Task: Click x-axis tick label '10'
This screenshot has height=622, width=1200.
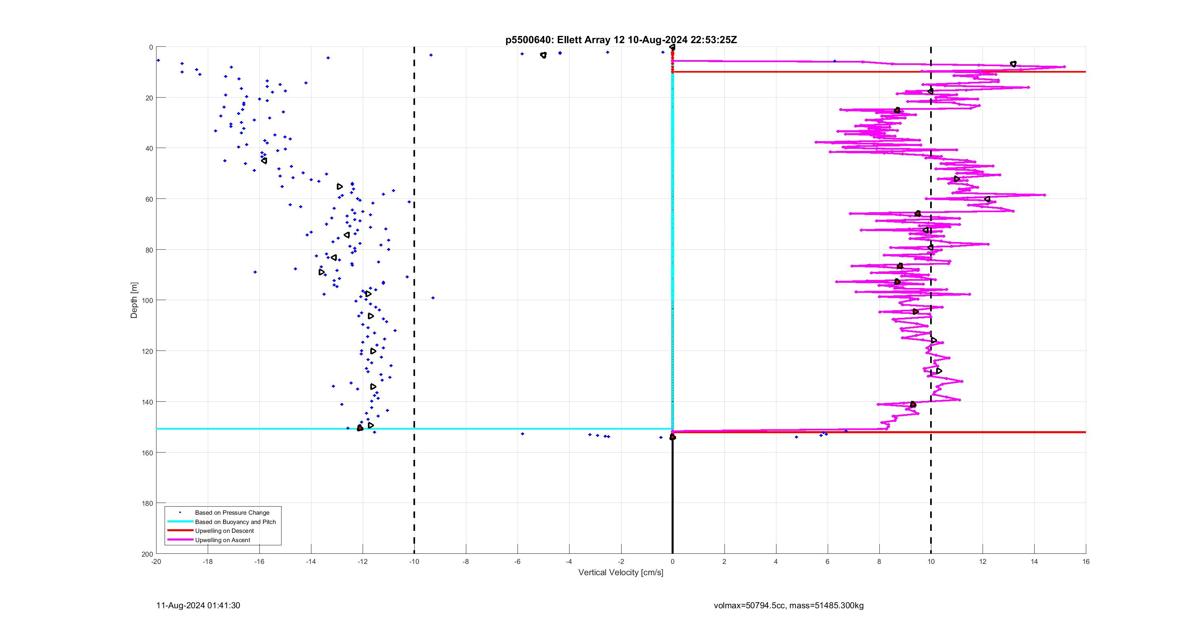Action: (931, 561)
